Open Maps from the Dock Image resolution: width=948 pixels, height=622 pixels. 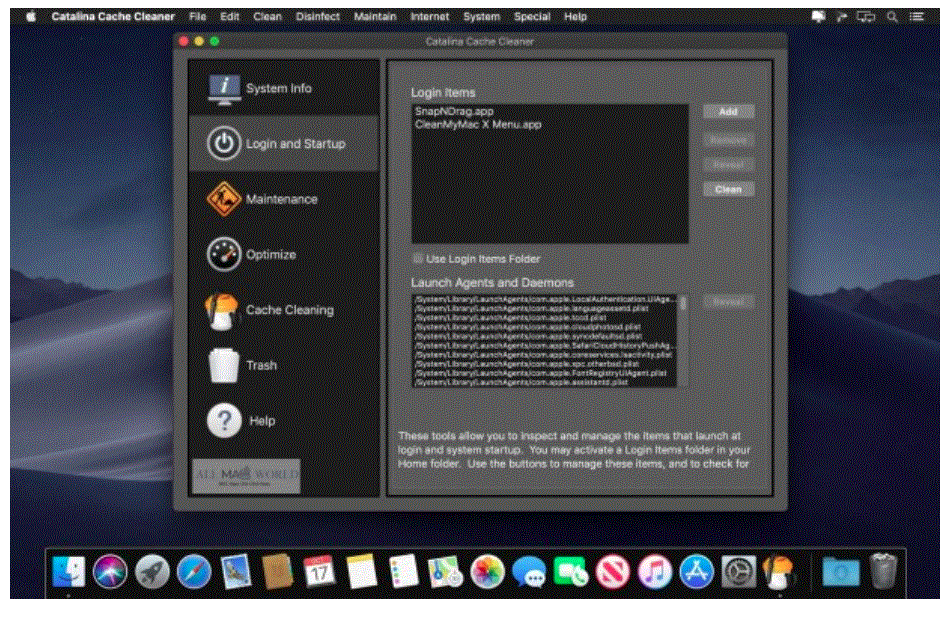click(x=445, y=572)
